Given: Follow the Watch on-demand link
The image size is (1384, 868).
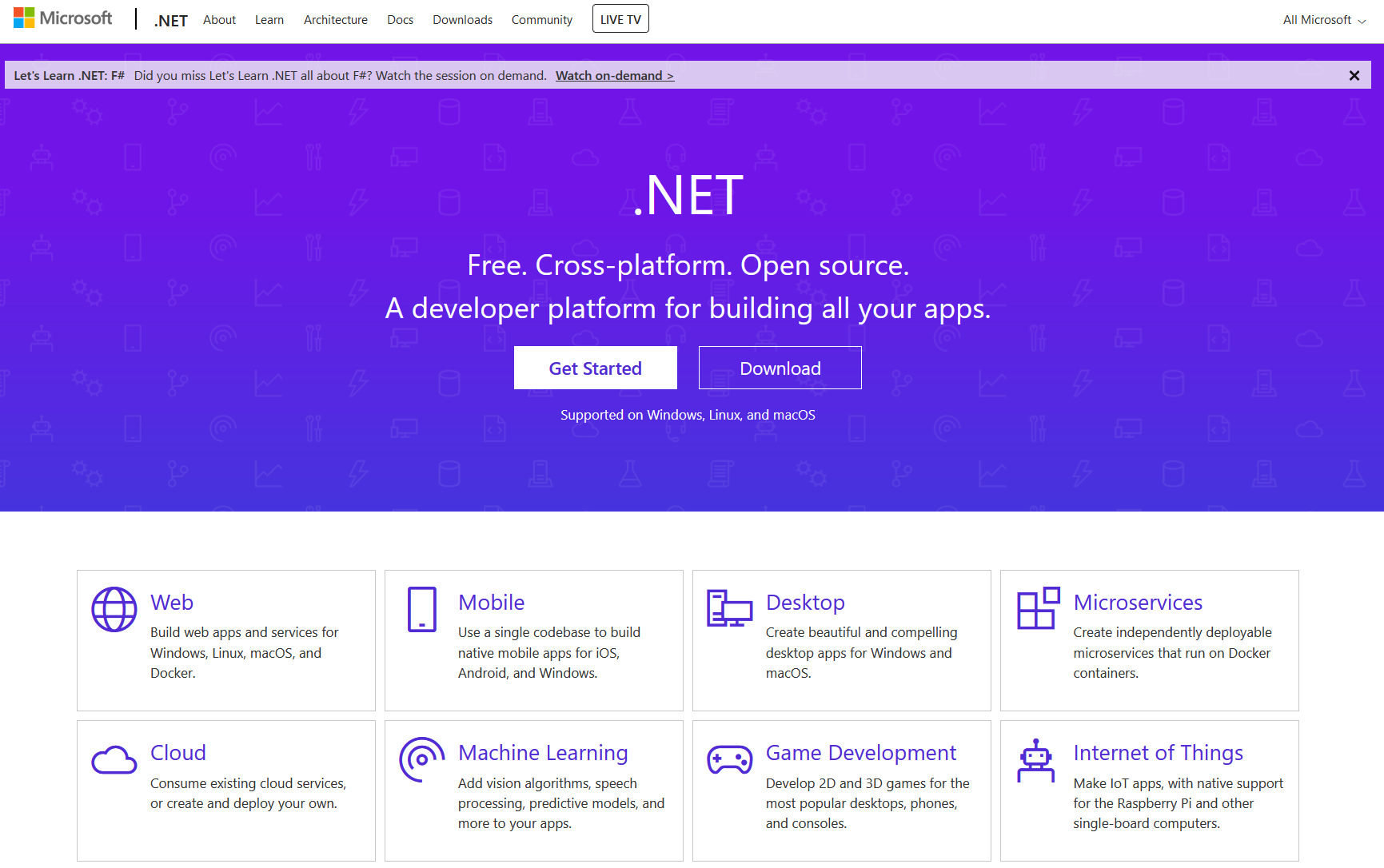Looking at the screenshot, I should tap(615, 76).
